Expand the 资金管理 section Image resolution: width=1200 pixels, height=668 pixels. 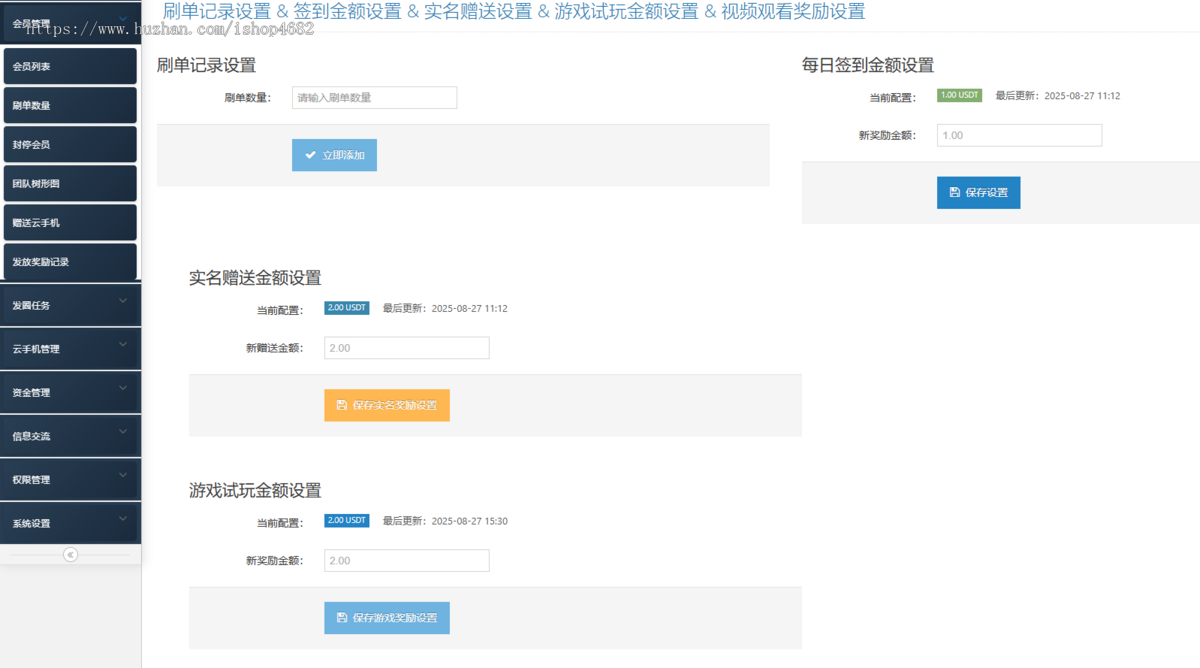(x=70, y=392)
